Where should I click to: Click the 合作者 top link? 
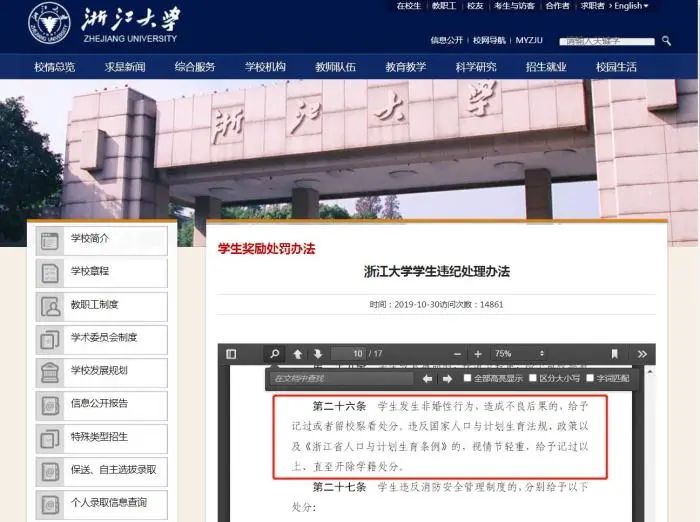pos(558,6)
